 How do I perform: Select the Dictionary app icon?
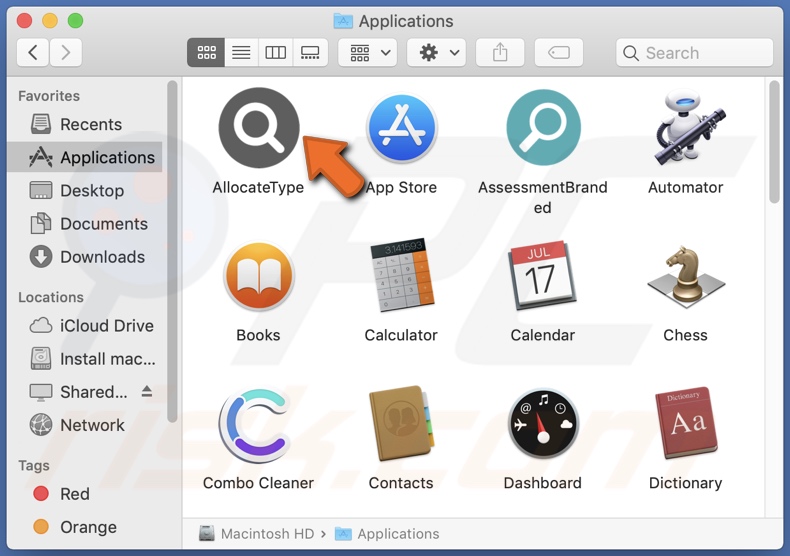pyautogui.click(x=686, y=423)
